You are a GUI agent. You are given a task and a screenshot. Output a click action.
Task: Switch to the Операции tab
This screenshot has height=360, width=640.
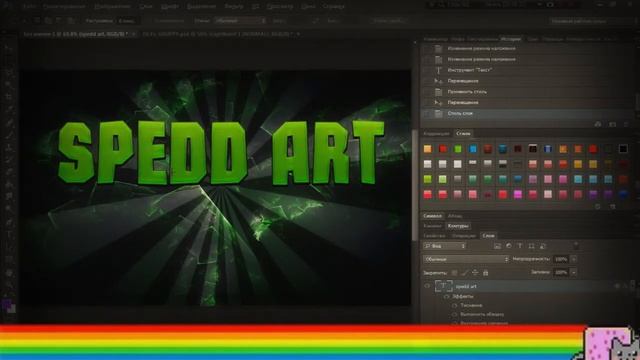click(463, 236)
